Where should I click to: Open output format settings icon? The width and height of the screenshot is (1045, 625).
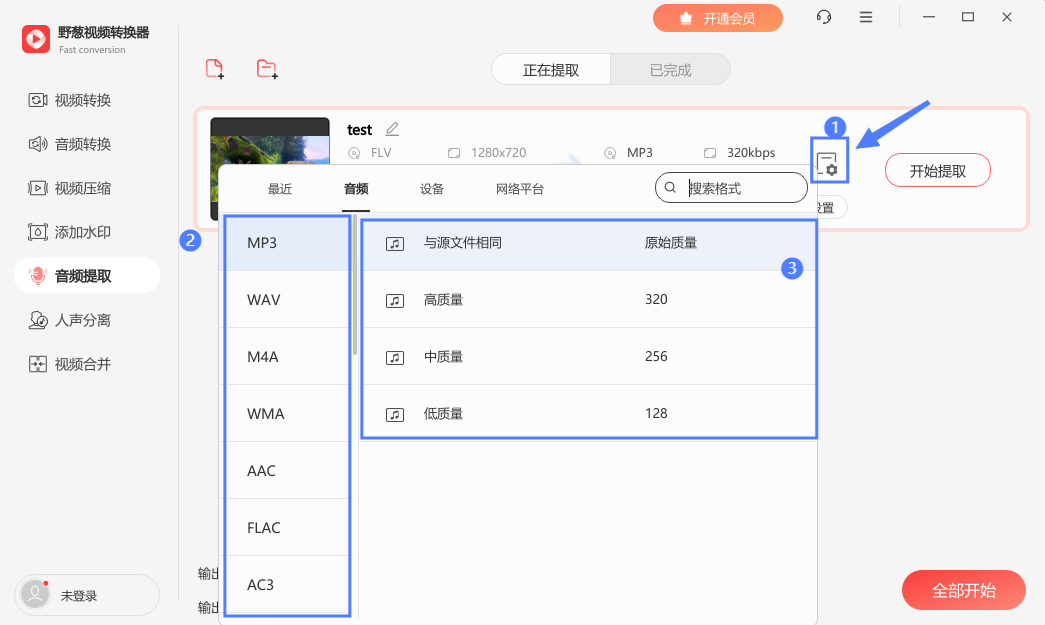pyautogui.click(x=828, y=163)
